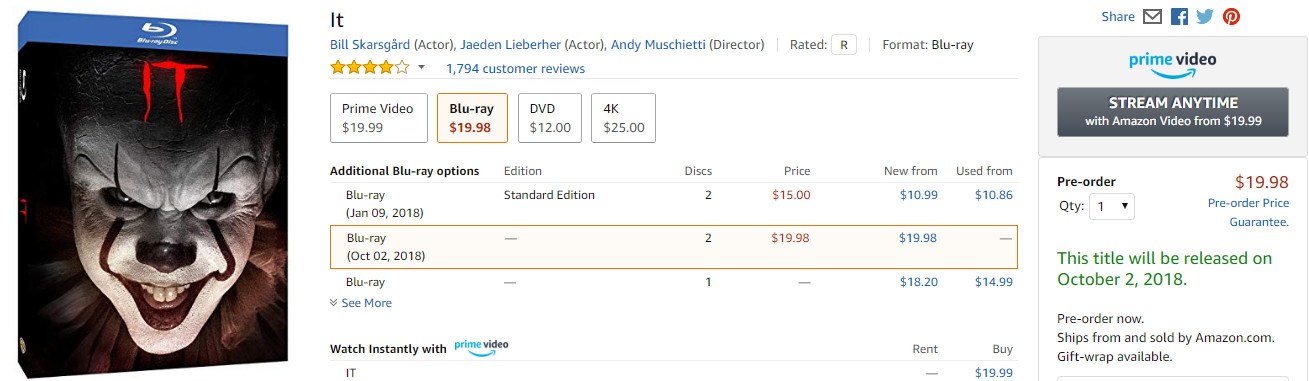Choose the 4K format for $25.00
1309x381 pixels.
tap(623, 118)
